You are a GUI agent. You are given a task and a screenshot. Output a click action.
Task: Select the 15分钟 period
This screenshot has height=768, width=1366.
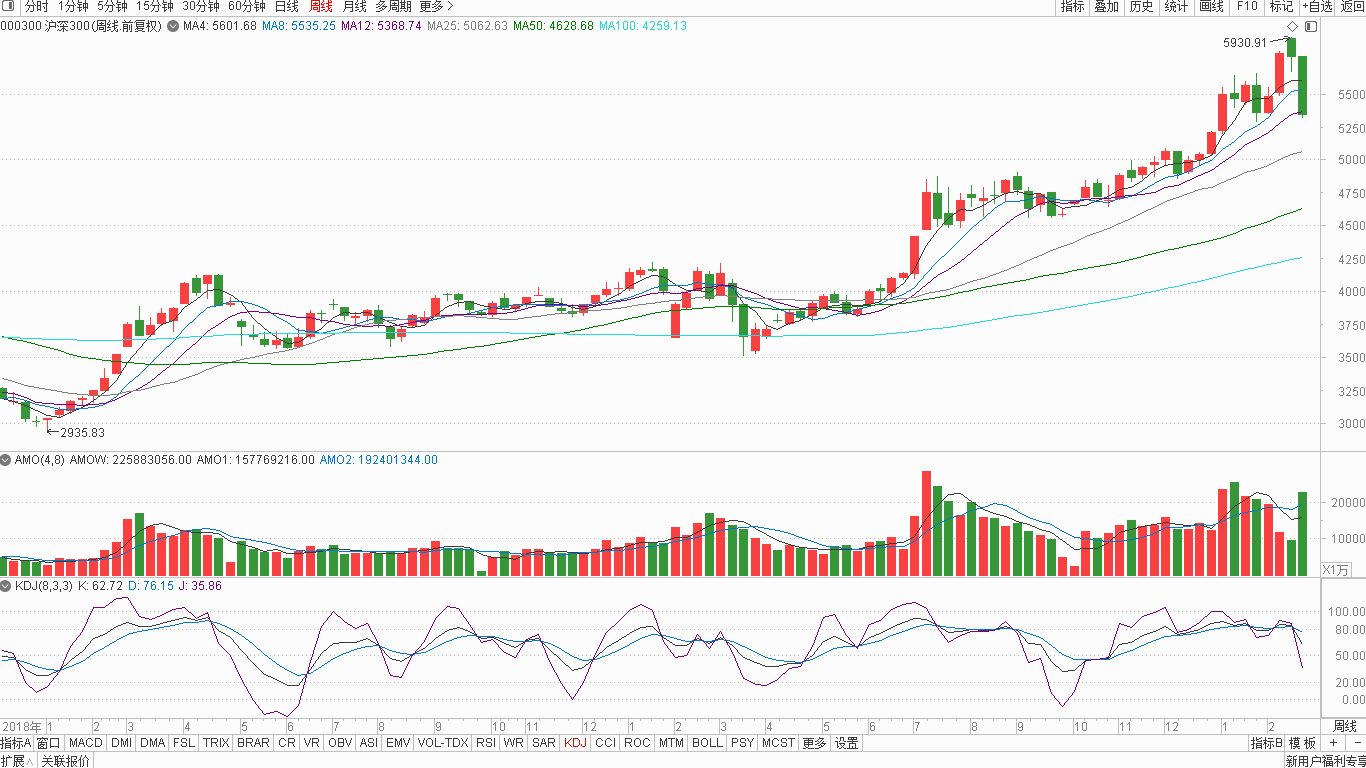155,6
